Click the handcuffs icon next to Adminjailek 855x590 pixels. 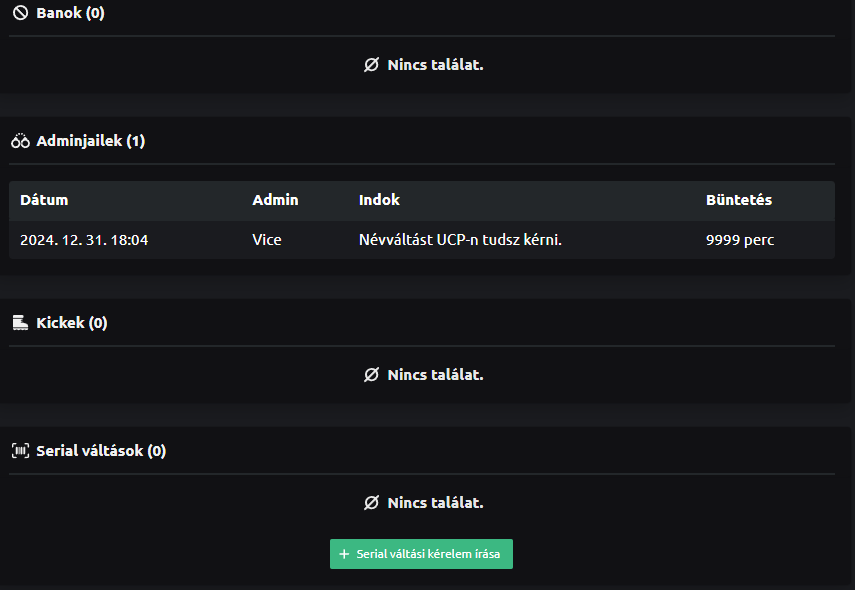pos(20,142)
